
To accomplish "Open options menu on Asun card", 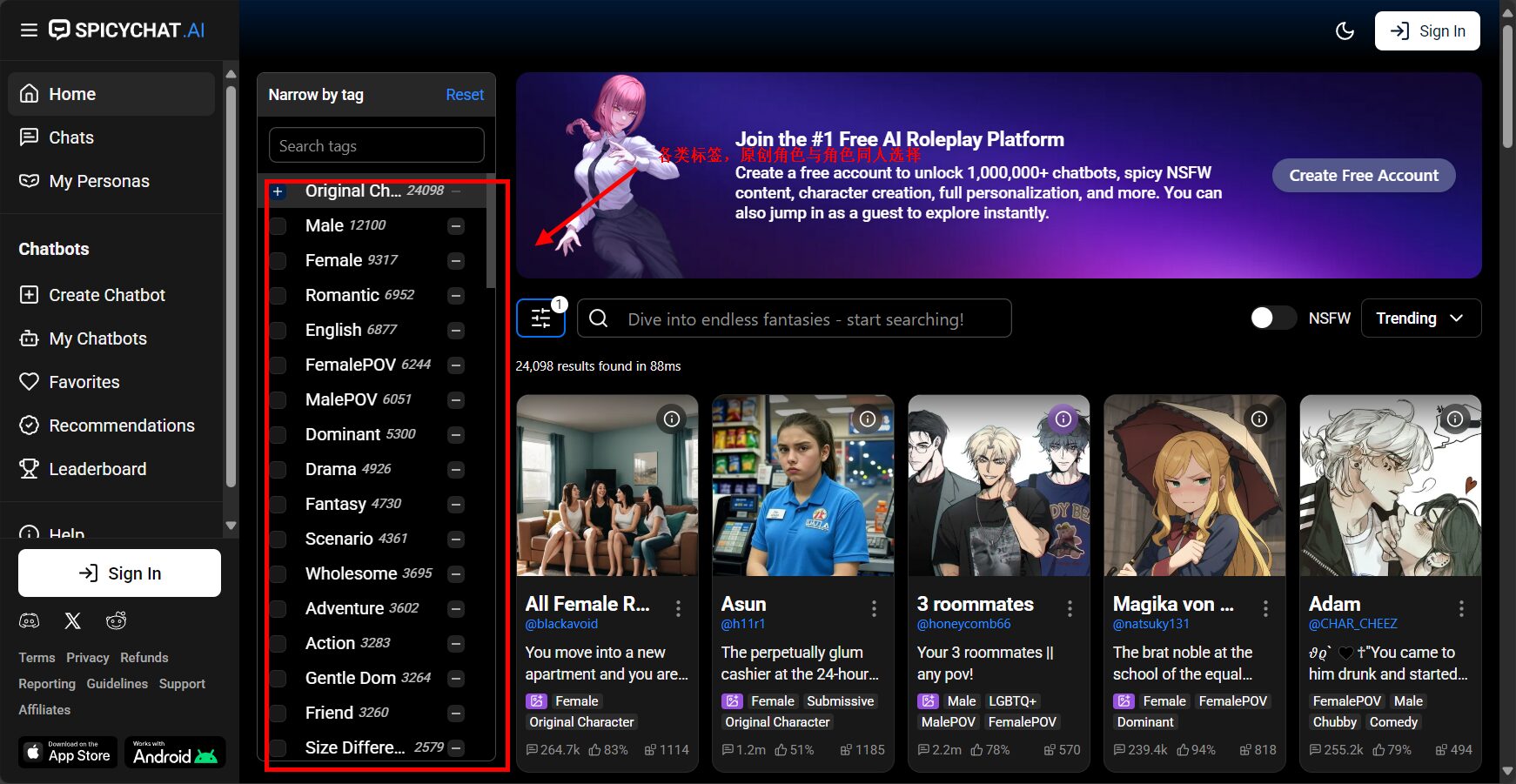I will 874,609.
